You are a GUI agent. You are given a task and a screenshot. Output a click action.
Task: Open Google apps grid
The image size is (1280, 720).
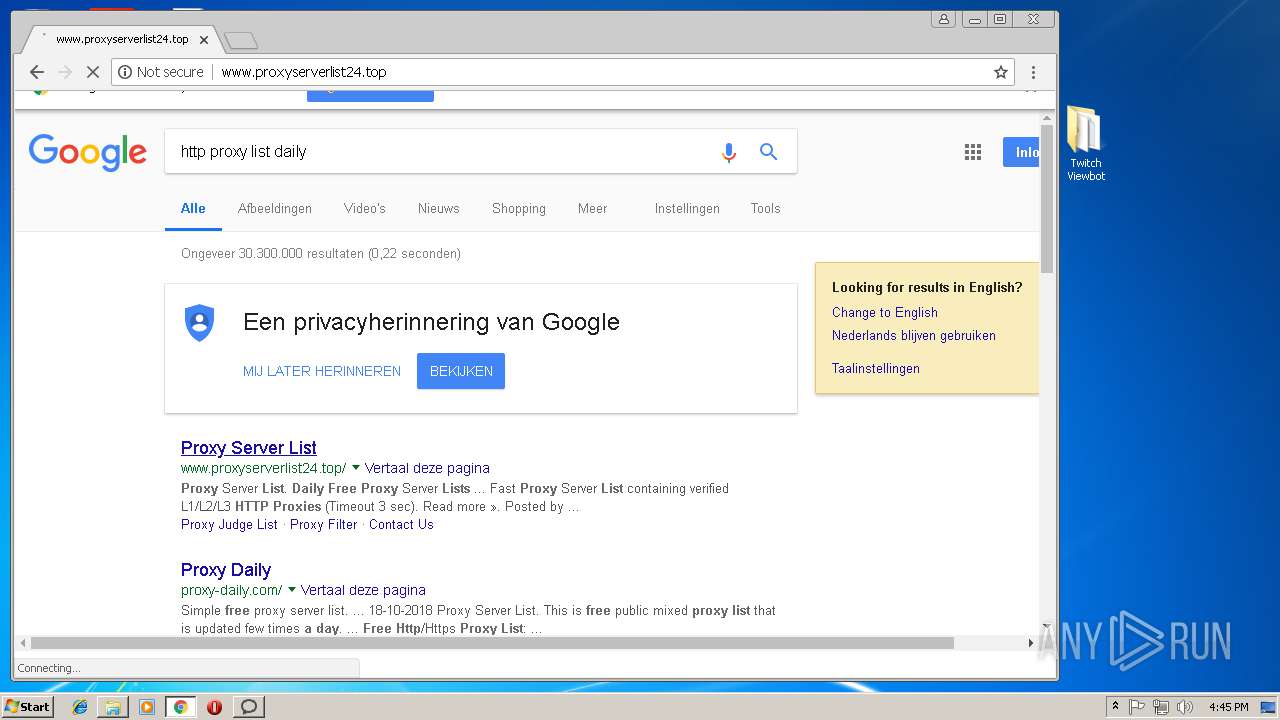[x=972, y=152]
